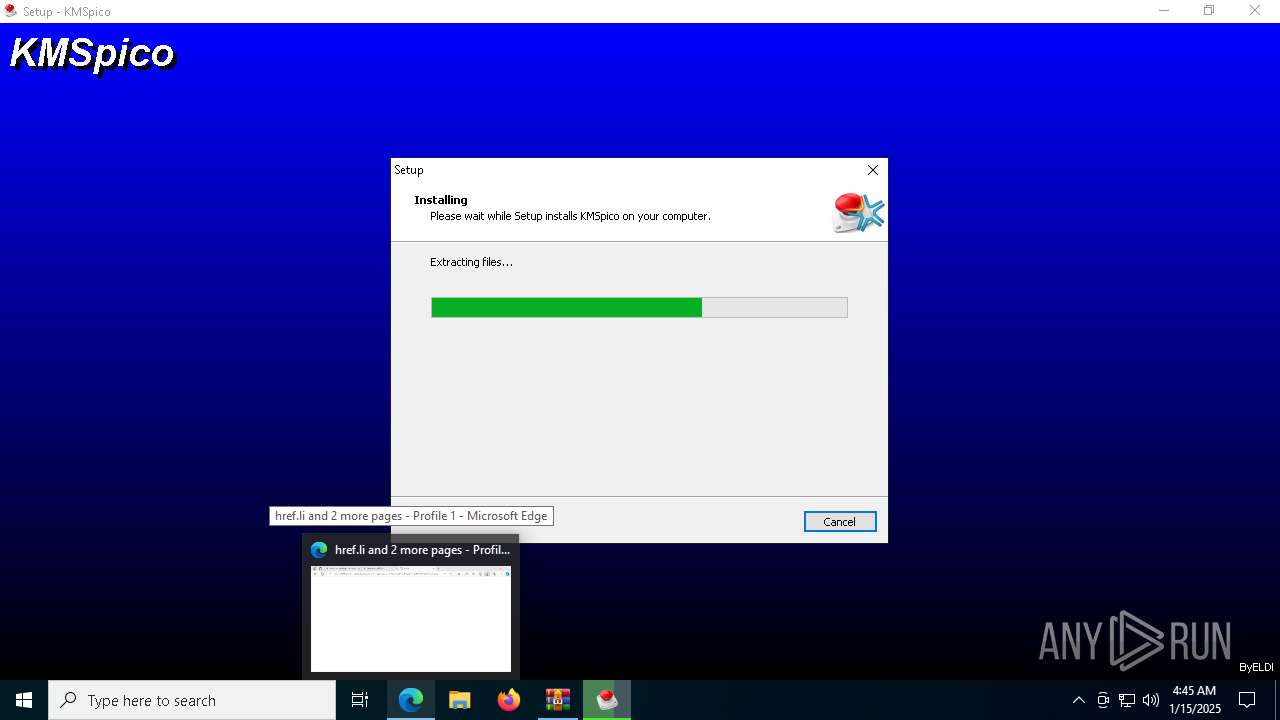Open File Explorer from the taskbar
This screenshot has height=720, width=1280.
(x=460, y=700)
